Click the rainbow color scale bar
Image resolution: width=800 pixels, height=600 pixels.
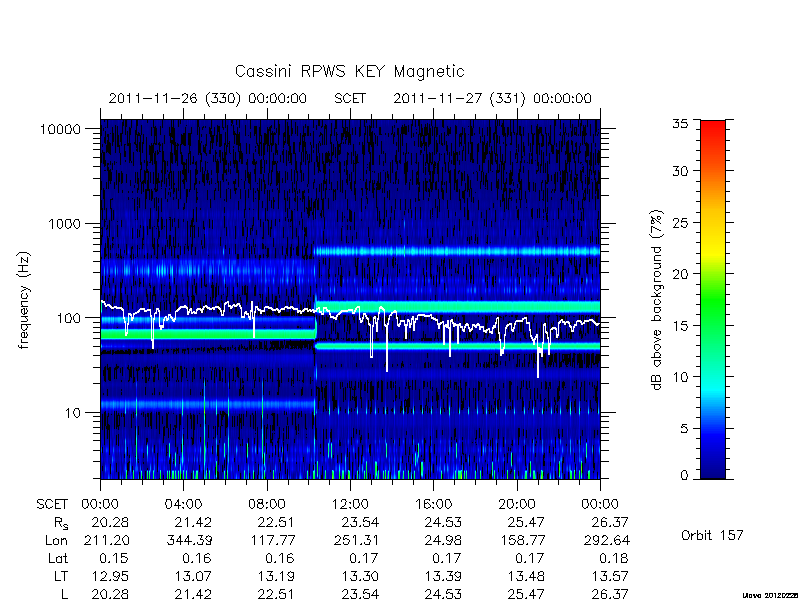(x=713, y=299)
